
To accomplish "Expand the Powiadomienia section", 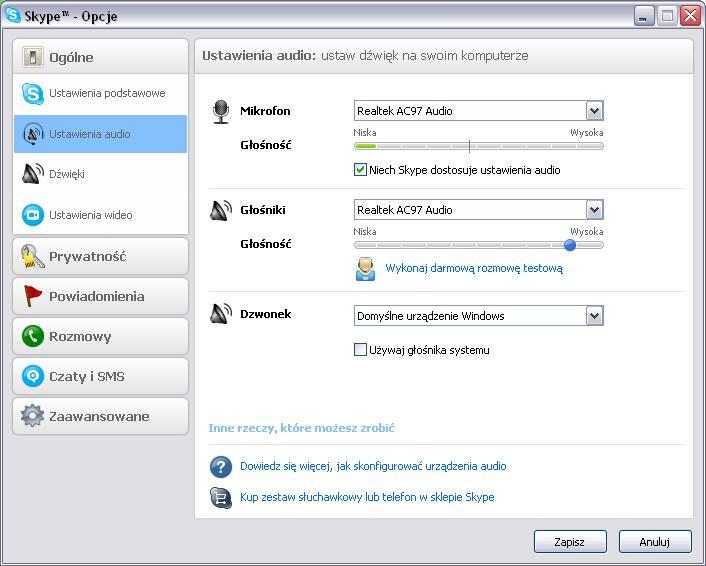I will (100, 296).
